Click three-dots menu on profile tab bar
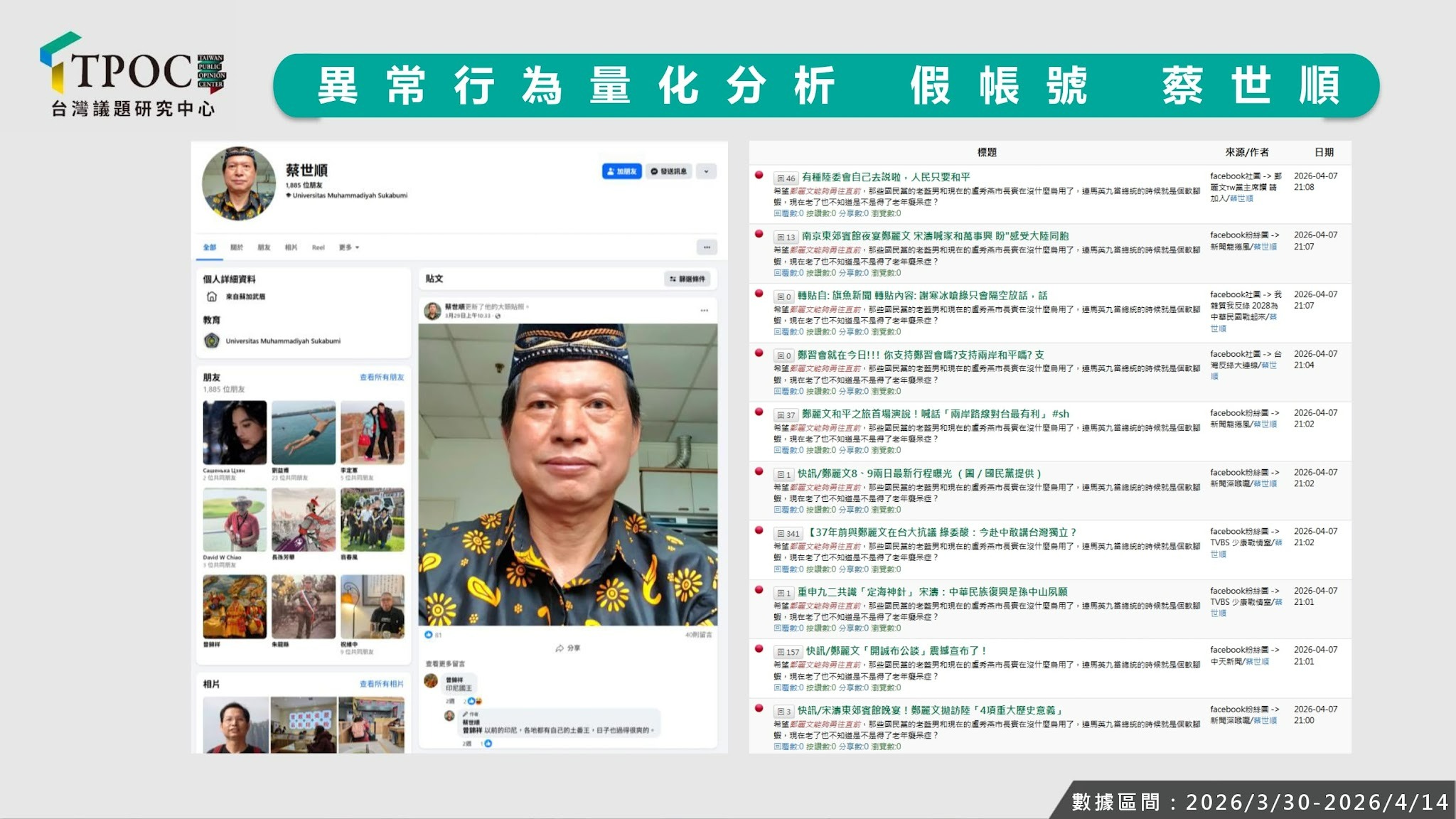This screenshot has height=819, width=1456. point(706,247)
